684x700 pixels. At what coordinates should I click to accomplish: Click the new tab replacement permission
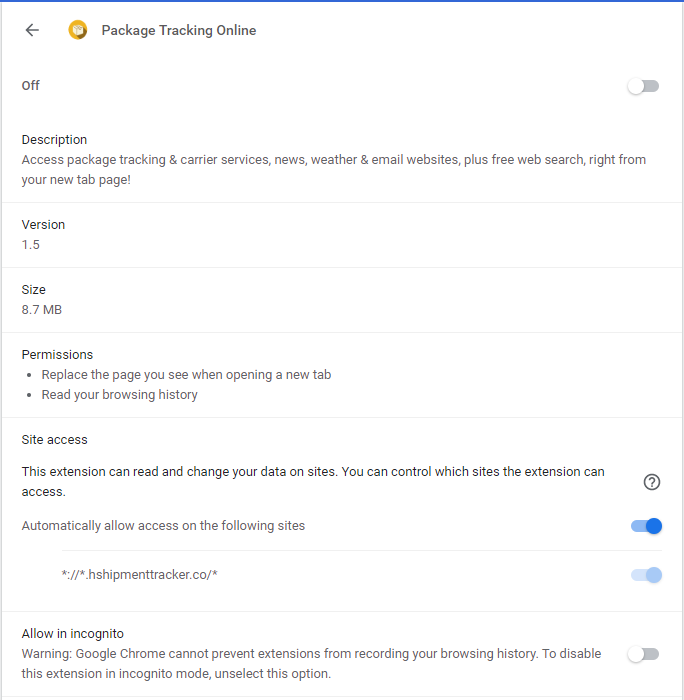[x=186, y=375]
